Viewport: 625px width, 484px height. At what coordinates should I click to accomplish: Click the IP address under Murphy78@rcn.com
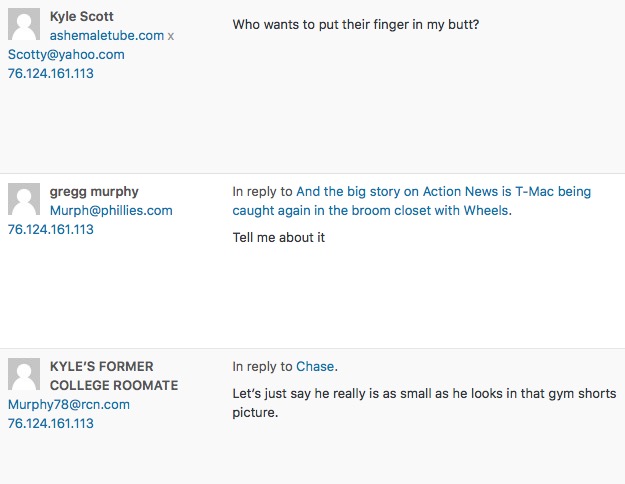point(50,423)
